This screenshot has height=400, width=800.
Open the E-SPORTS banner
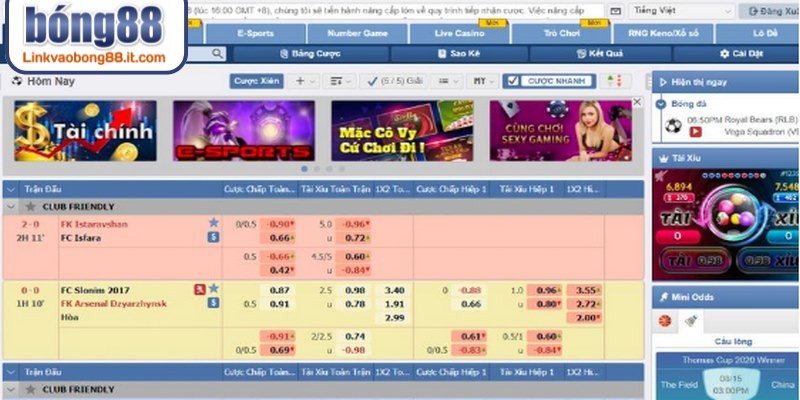point(244,131)
